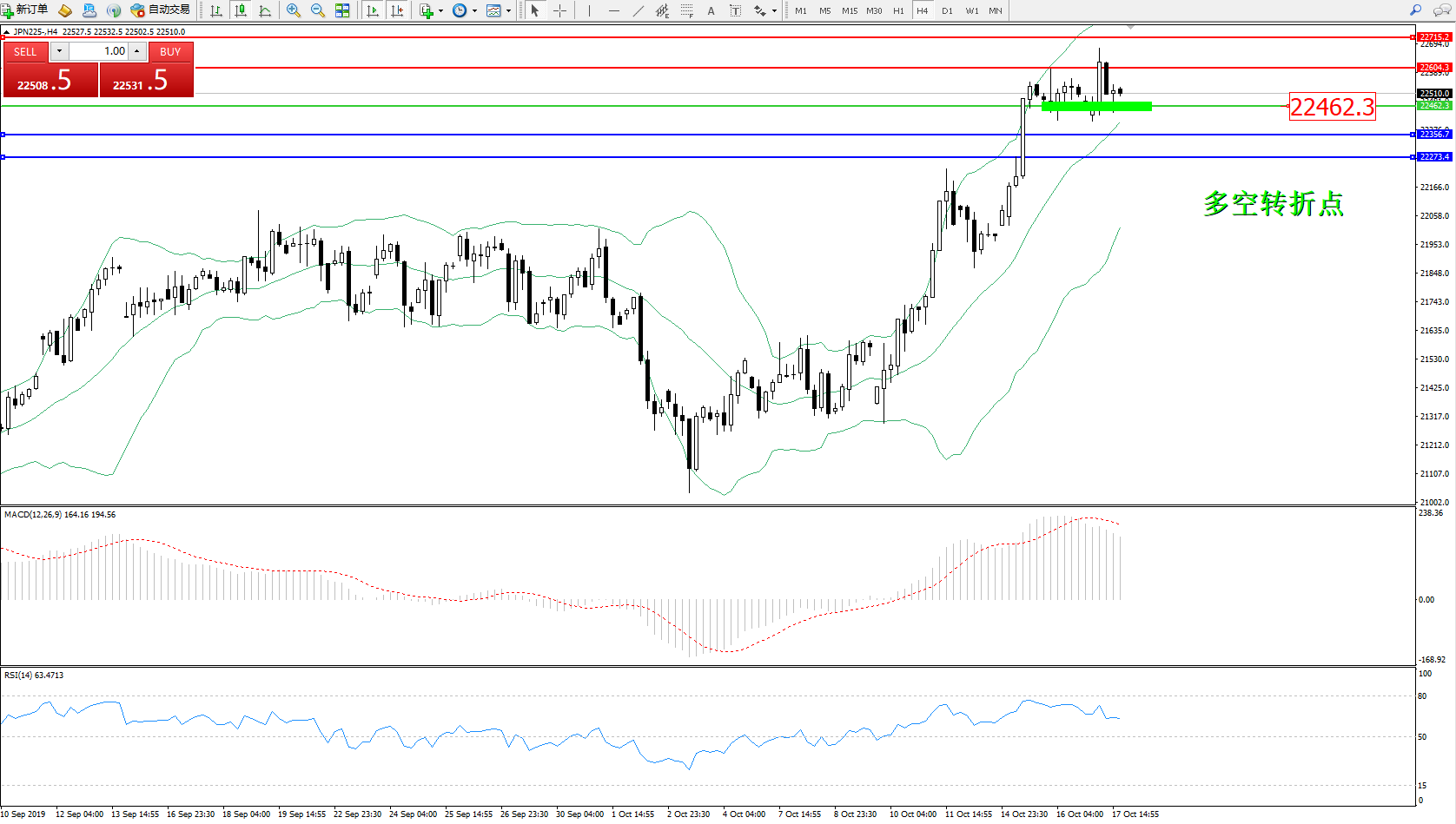This screenshot has width=1456, height=824.
Task: Switch chart to candlestick display mode
Action: (241, 10)
